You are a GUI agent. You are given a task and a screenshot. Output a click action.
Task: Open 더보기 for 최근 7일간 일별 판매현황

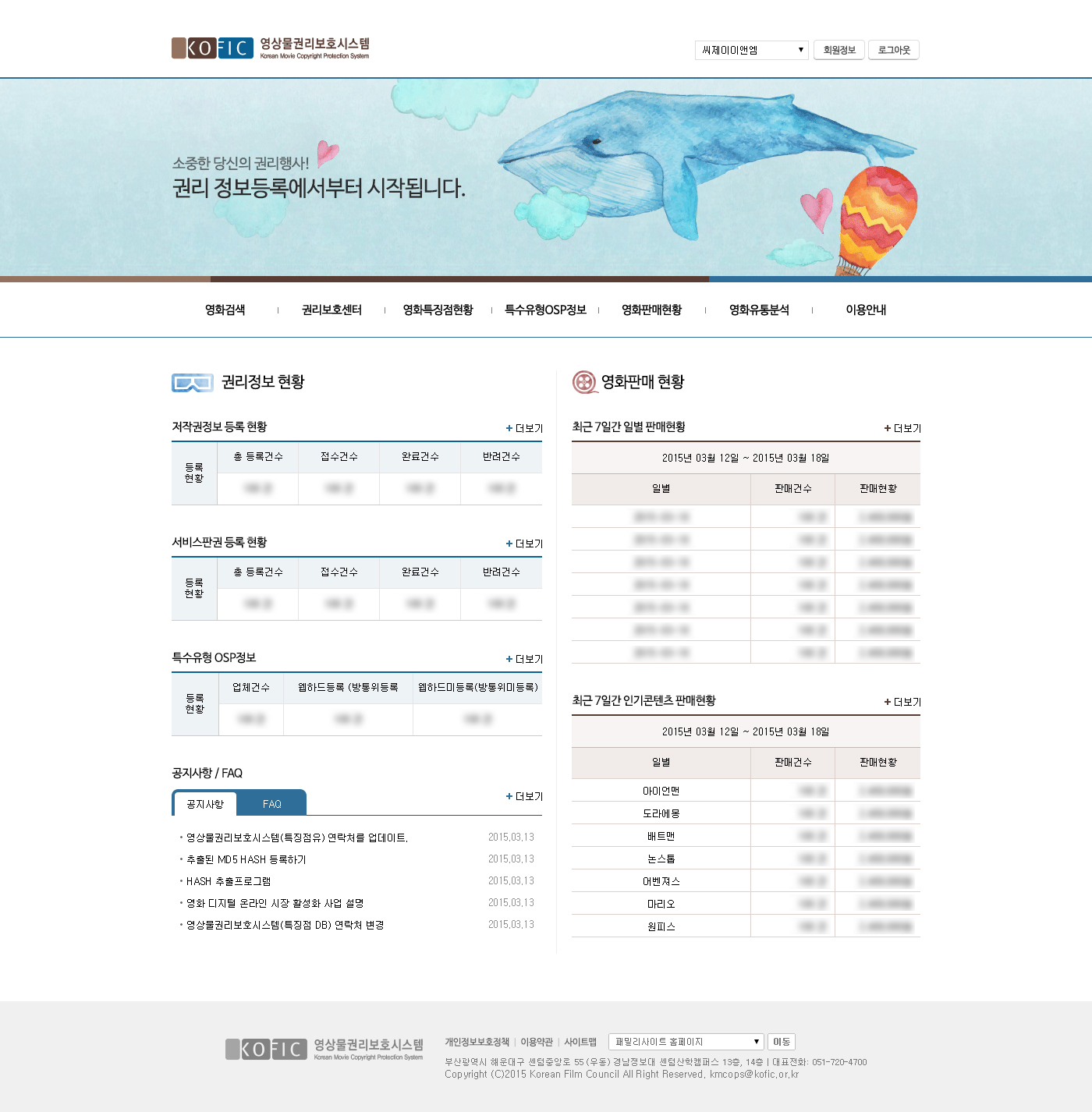click(x=902, y=428)
